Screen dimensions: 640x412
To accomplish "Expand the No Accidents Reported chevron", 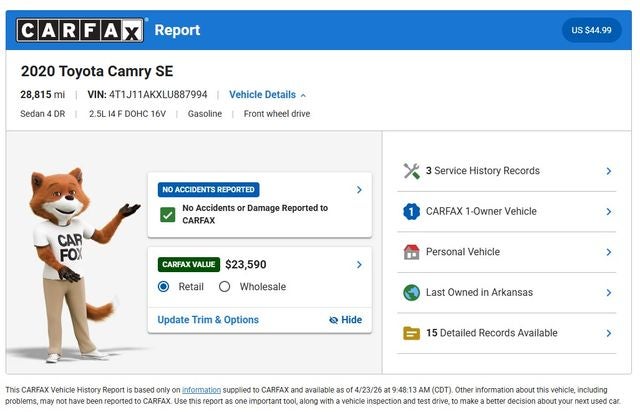I will (x=359, y=189).
